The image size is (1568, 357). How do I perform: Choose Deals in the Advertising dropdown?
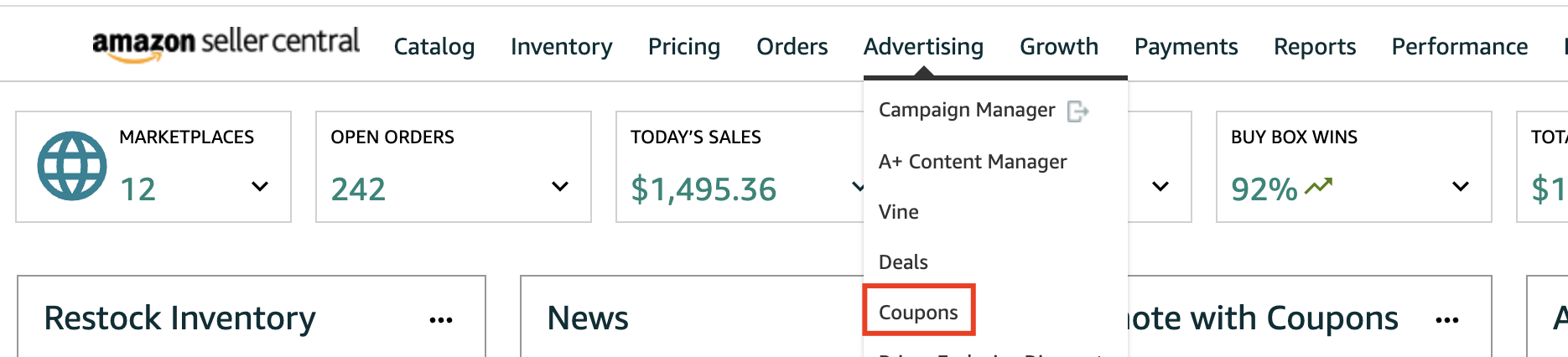[x=903, y=262]
